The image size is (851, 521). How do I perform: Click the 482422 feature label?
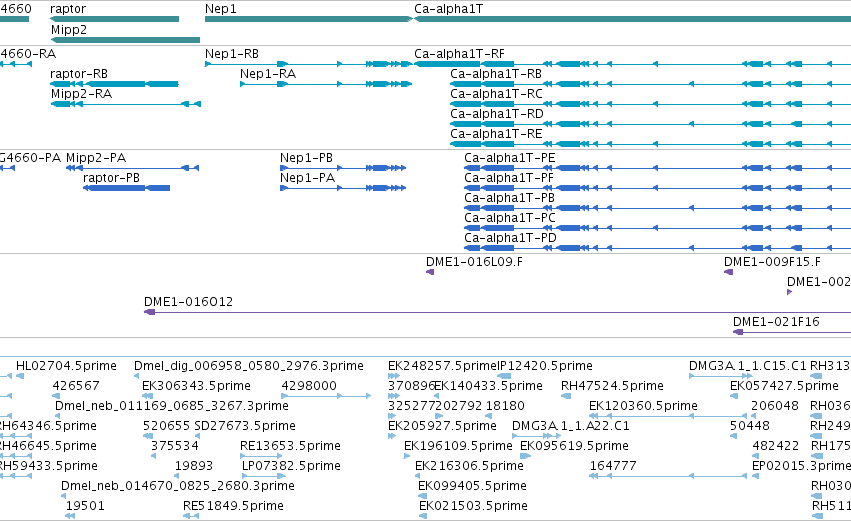pos(776,446)
